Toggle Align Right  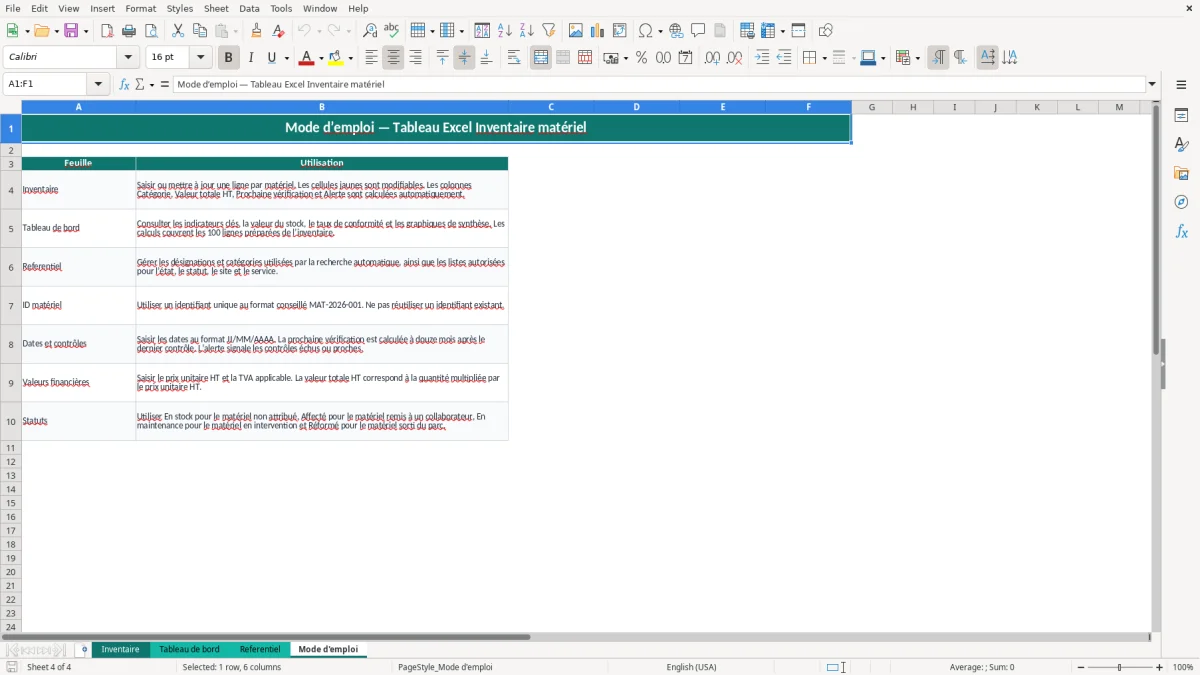[415, 58]
